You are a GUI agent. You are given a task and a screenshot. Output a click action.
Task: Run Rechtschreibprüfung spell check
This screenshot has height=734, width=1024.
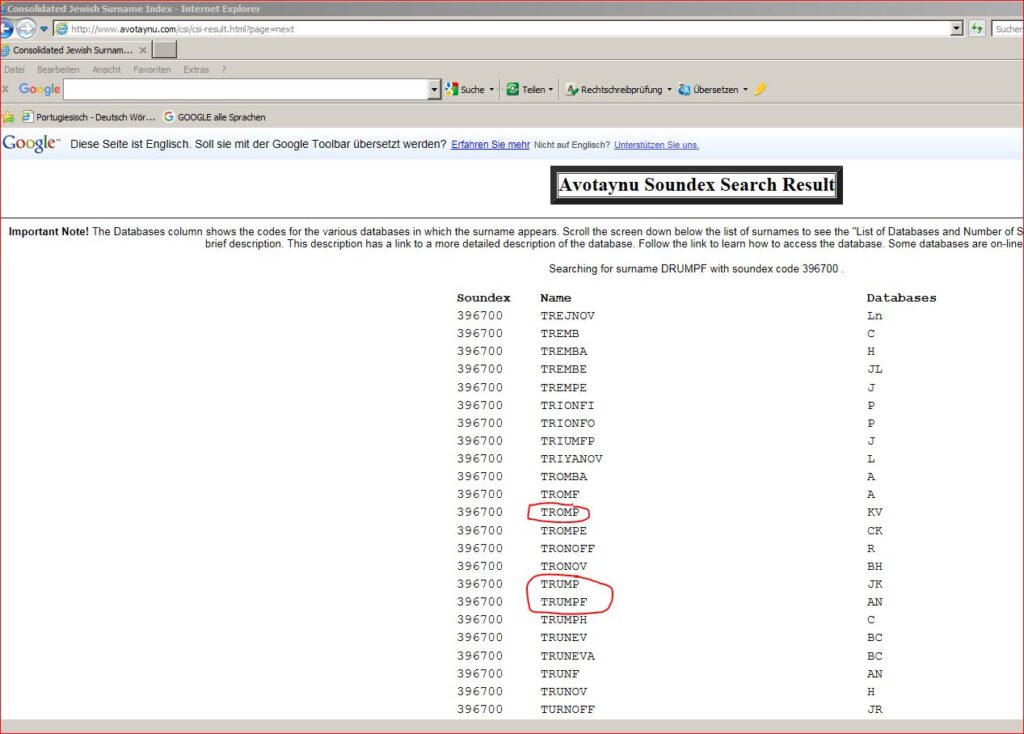pos(614,90)
